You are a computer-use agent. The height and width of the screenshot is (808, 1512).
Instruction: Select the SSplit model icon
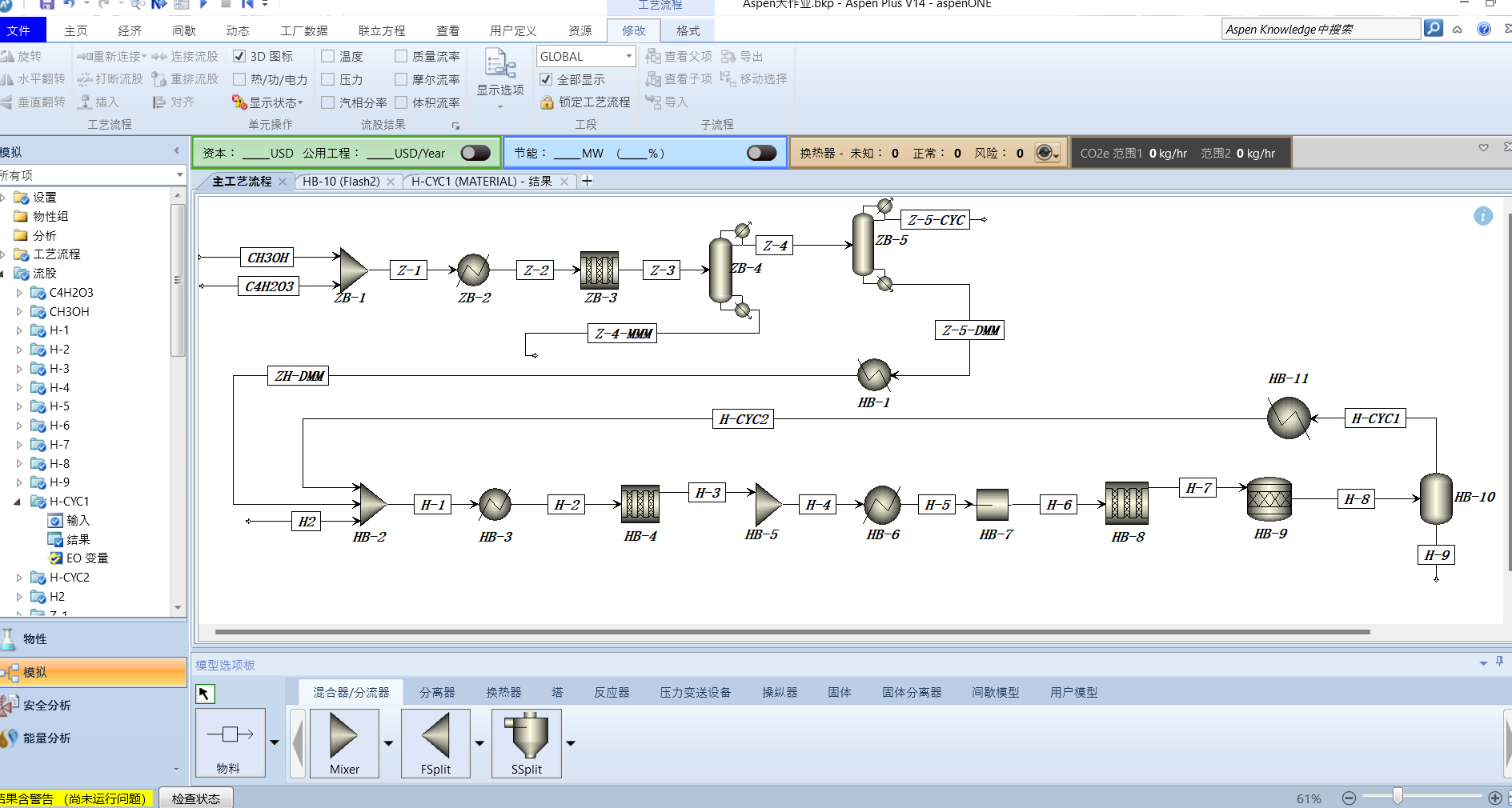pos(527,742)
